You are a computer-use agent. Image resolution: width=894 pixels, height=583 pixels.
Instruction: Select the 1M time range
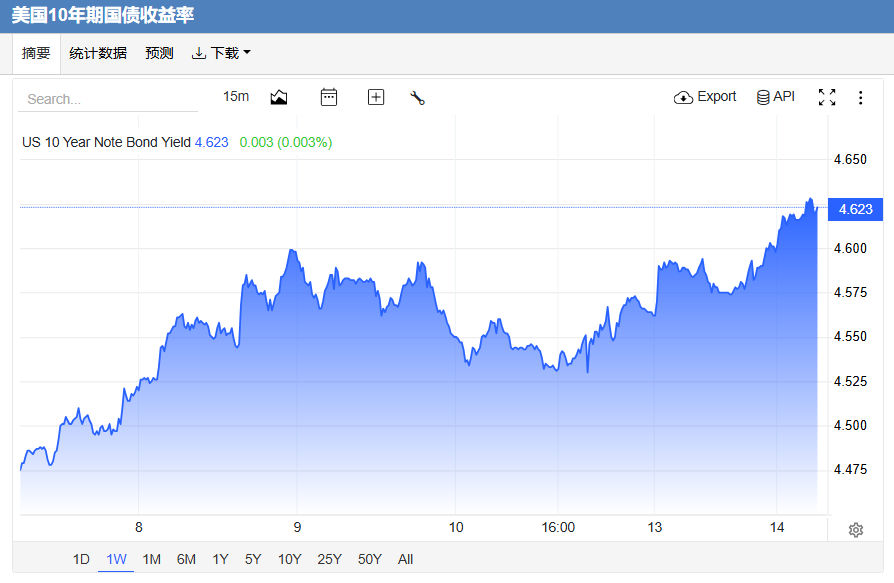tap(152, 559)
